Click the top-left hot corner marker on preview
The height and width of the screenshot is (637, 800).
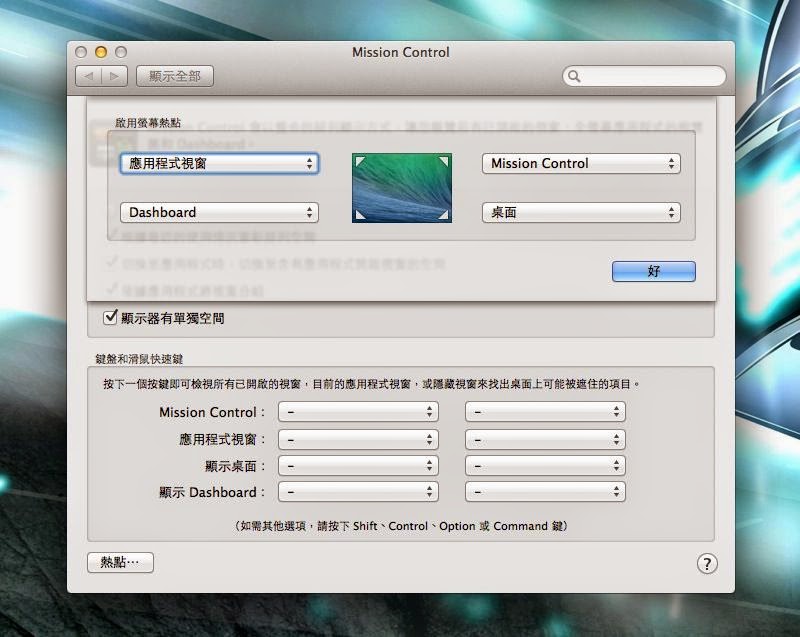coord(360,162)
